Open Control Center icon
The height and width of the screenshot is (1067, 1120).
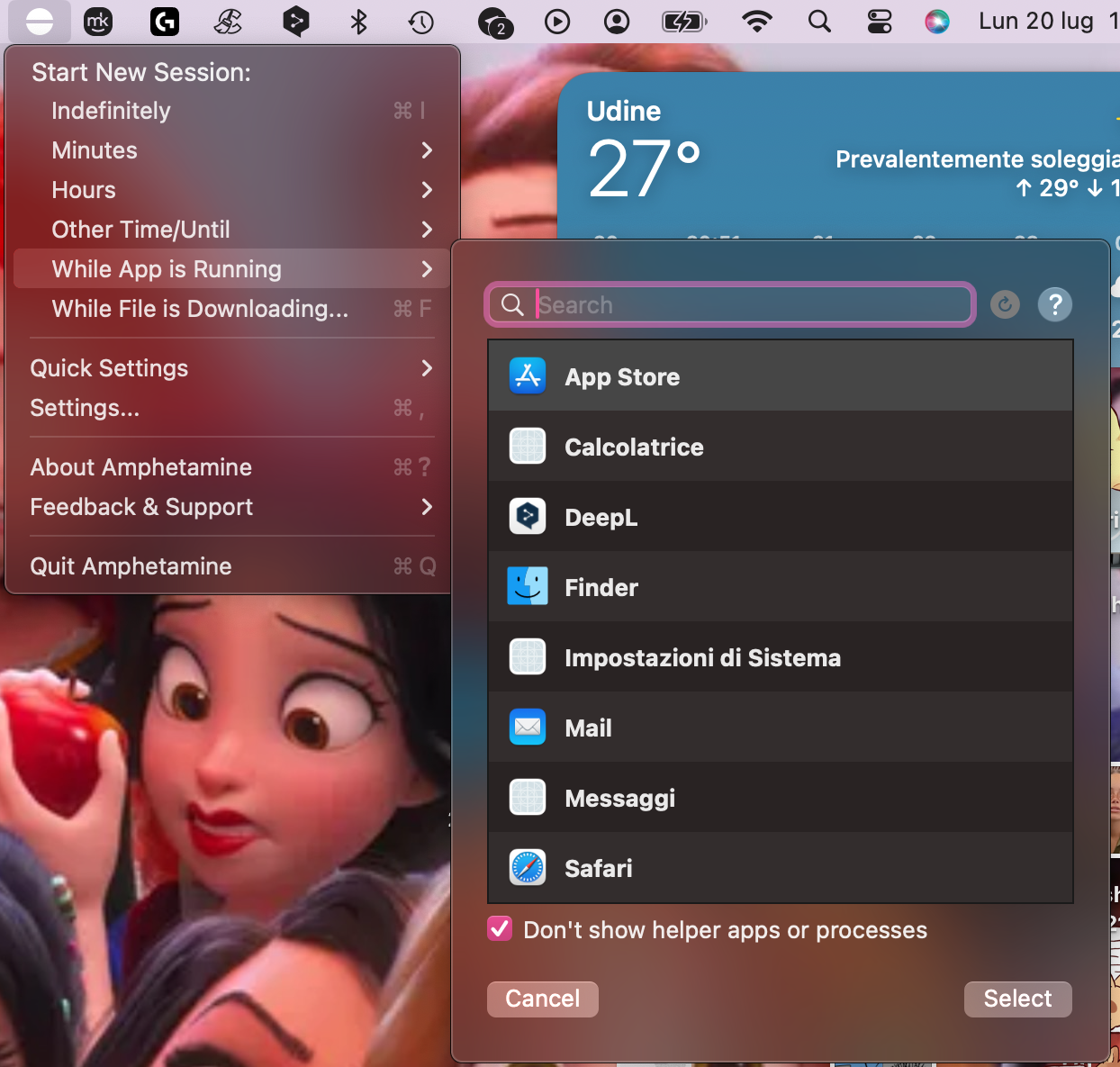pos(880,21)
